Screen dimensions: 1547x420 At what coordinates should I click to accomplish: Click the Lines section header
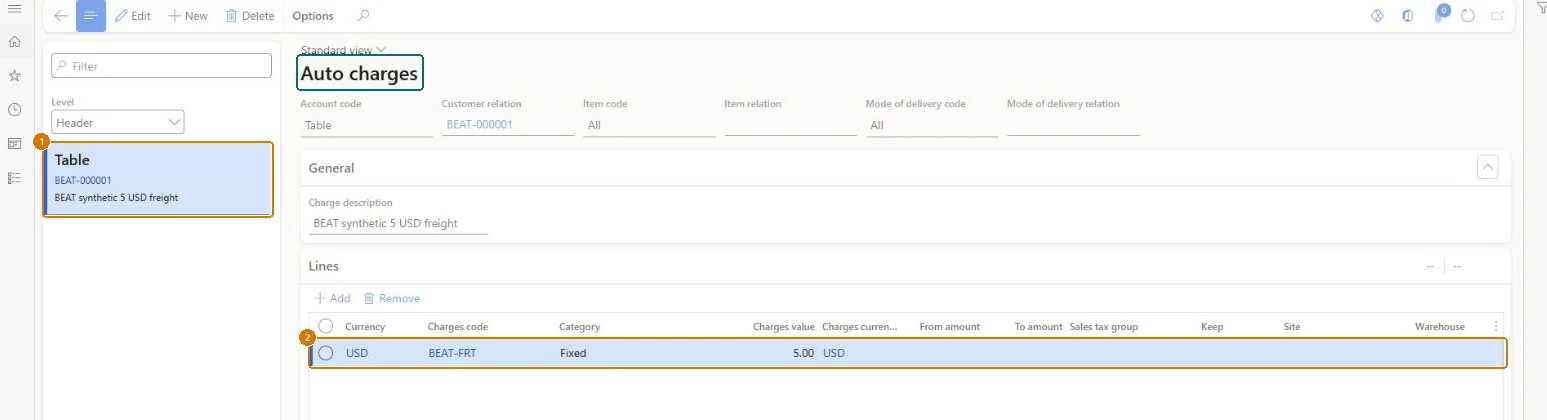pos(323,266)
